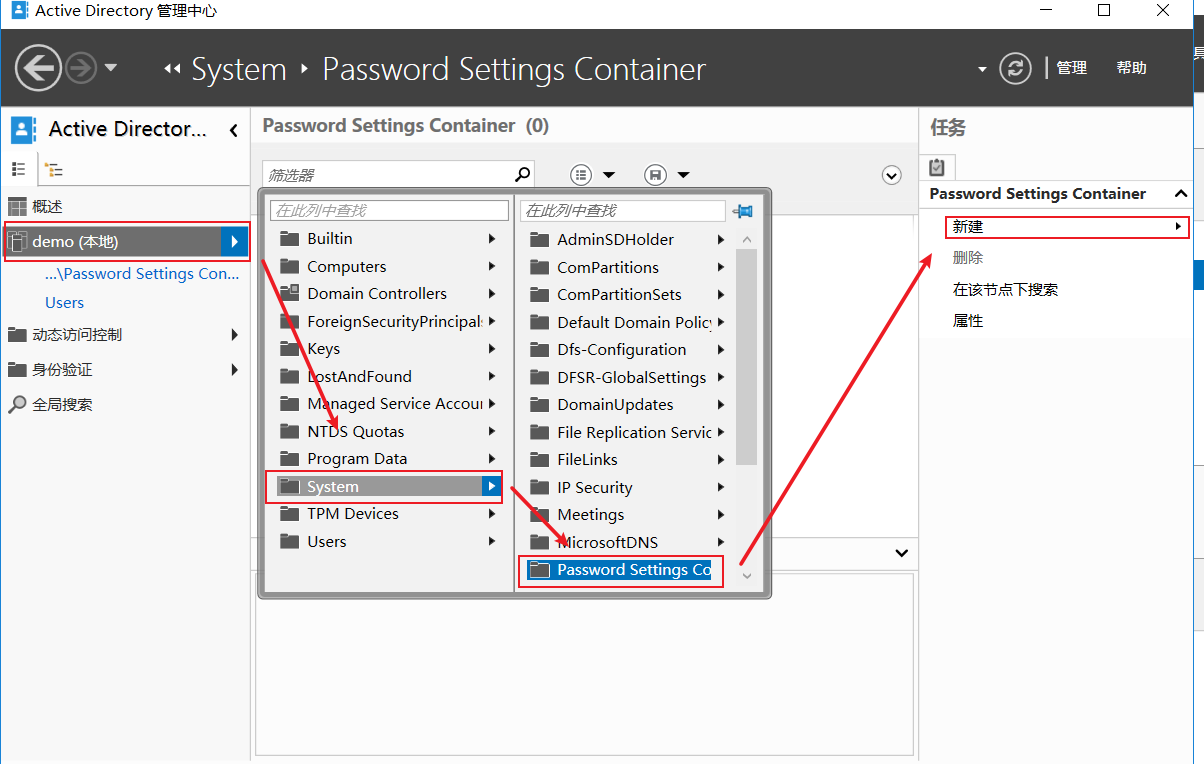
Task: Click the Users link under demo
Action: pyautogui.click(x=64, y=303)
